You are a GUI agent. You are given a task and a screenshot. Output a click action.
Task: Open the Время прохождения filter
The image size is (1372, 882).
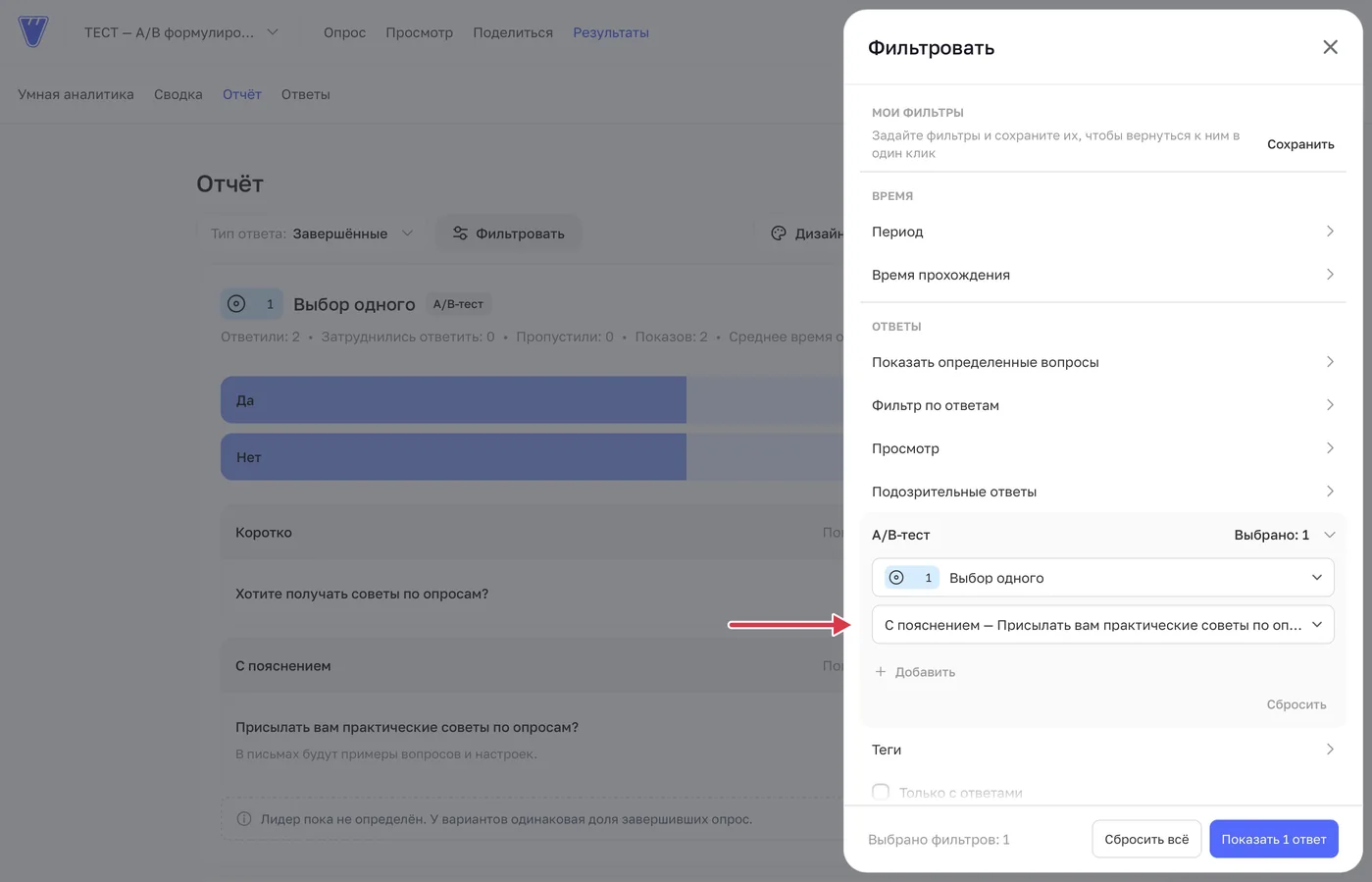pyautogui.click(x=1102, y=275)
